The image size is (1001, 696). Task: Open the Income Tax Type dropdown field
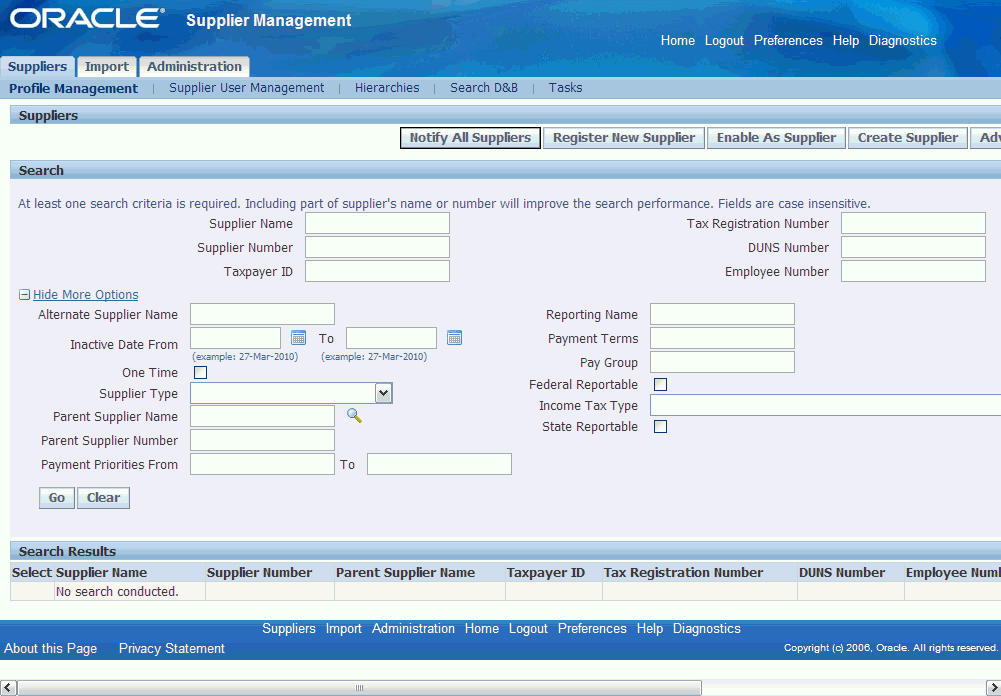(x=825, y=405)
